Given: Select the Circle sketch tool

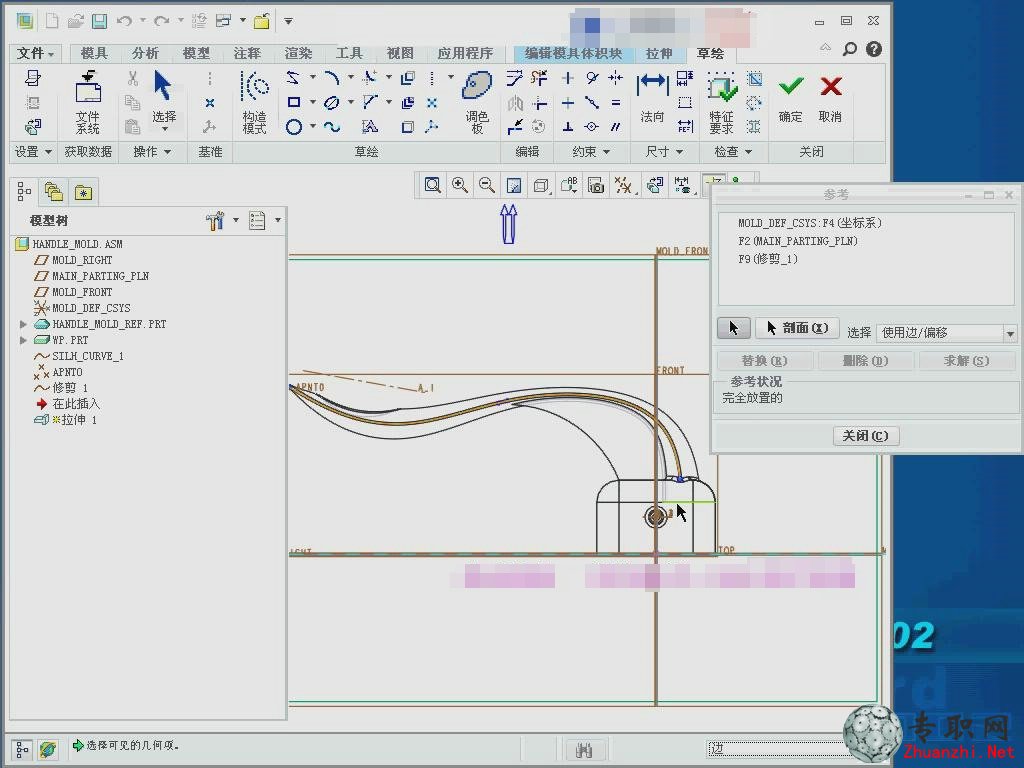Looking at the screenshot, I should point(294,127).
